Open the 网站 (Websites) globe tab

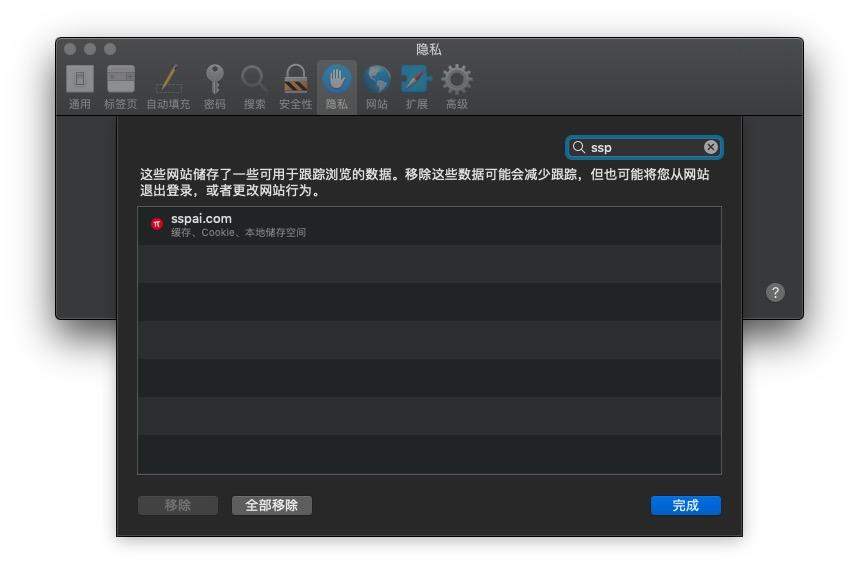coord(377,87)
